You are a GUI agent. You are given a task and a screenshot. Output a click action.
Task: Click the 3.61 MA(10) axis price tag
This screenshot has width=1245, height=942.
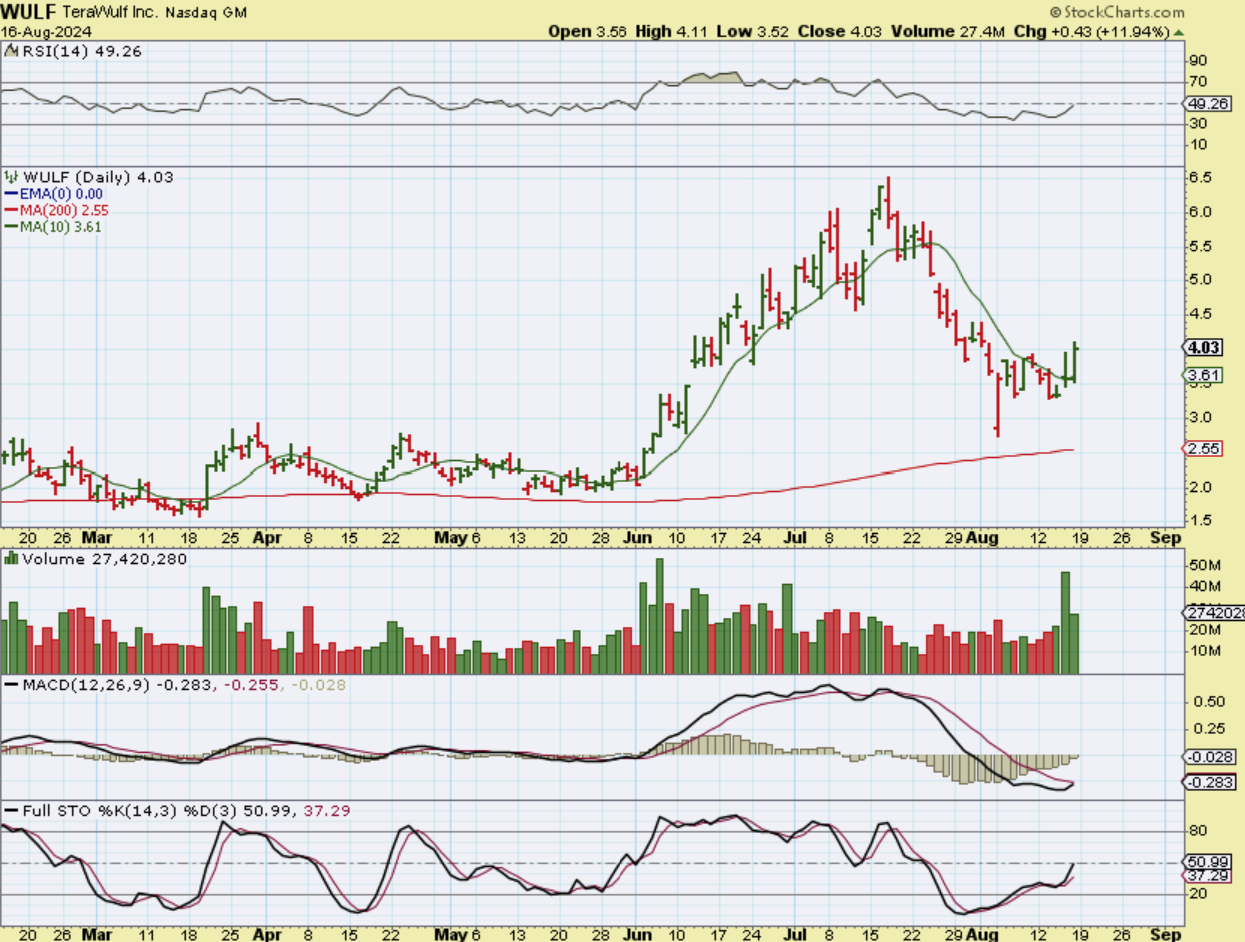point(1202,376)
